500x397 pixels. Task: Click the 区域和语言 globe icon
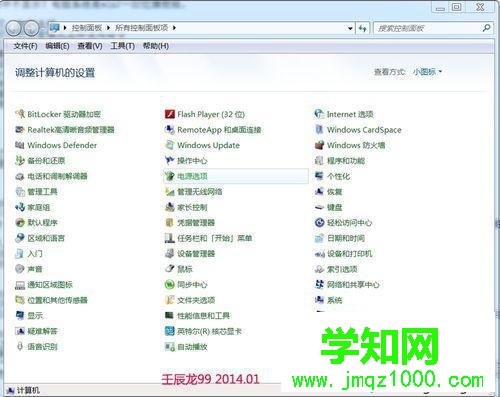pos(20,238)
